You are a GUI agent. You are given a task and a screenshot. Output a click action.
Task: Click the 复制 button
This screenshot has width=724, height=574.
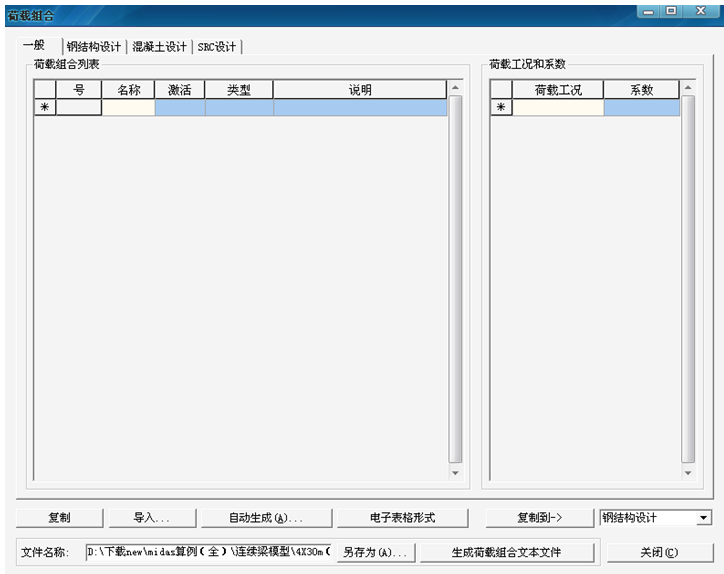pyautogui.click(x=60, y=518)
